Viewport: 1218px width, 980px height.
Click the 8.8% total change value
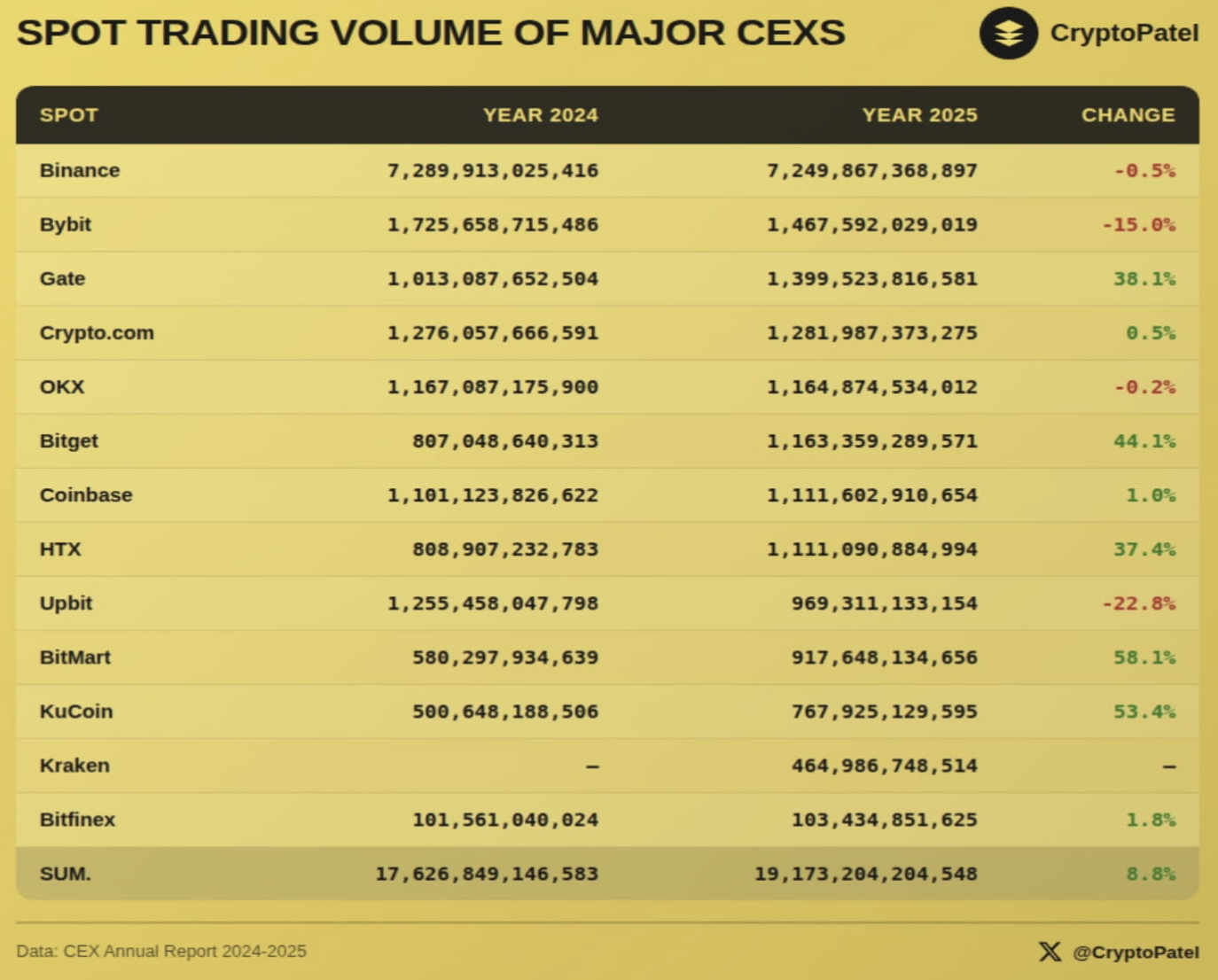[x=1150, y=874]
